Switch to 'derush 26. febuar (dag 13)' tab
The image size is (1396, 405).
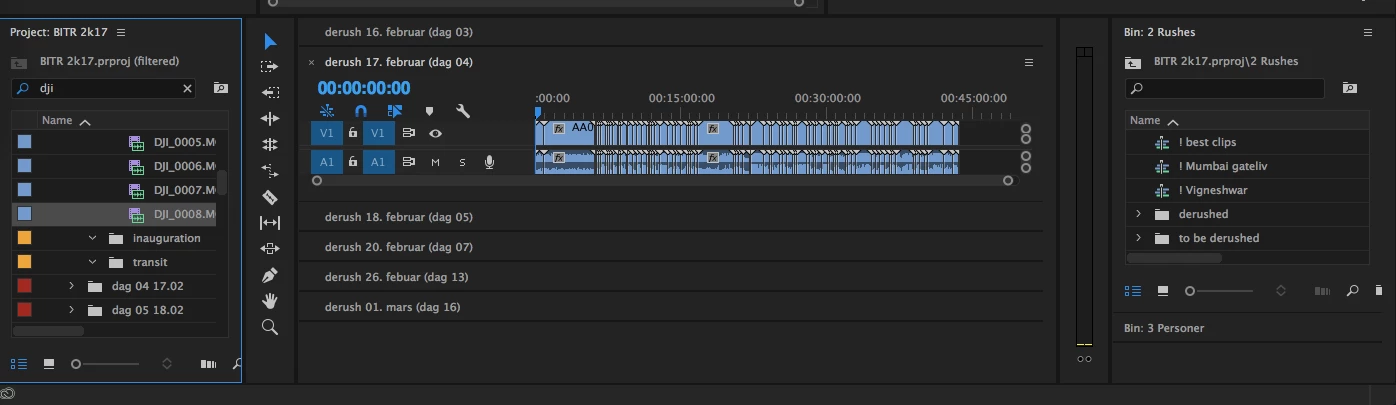pos(396,277)
